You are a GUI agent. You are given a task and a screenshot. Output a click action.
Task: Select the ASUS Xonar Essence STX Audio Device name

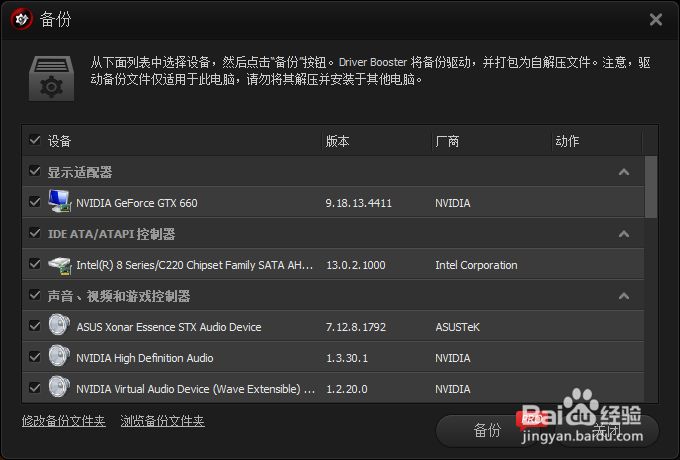click(169, 327)
